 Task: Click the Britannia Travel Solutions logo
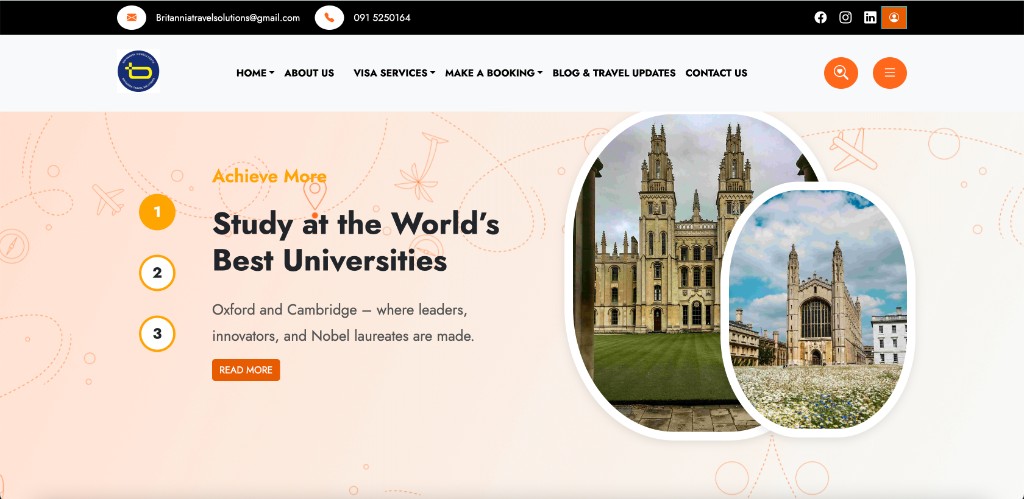point(138,71)
